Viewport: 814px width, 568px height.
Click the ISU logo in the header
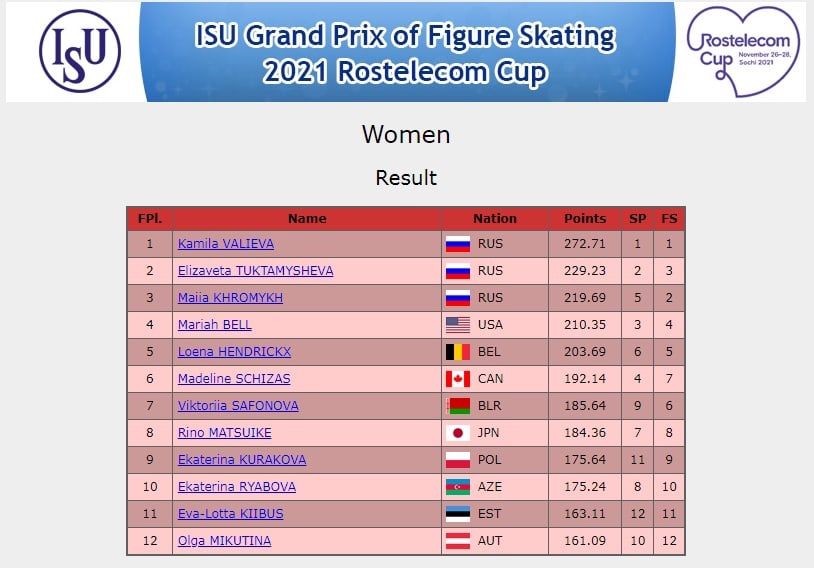(80, 51)
